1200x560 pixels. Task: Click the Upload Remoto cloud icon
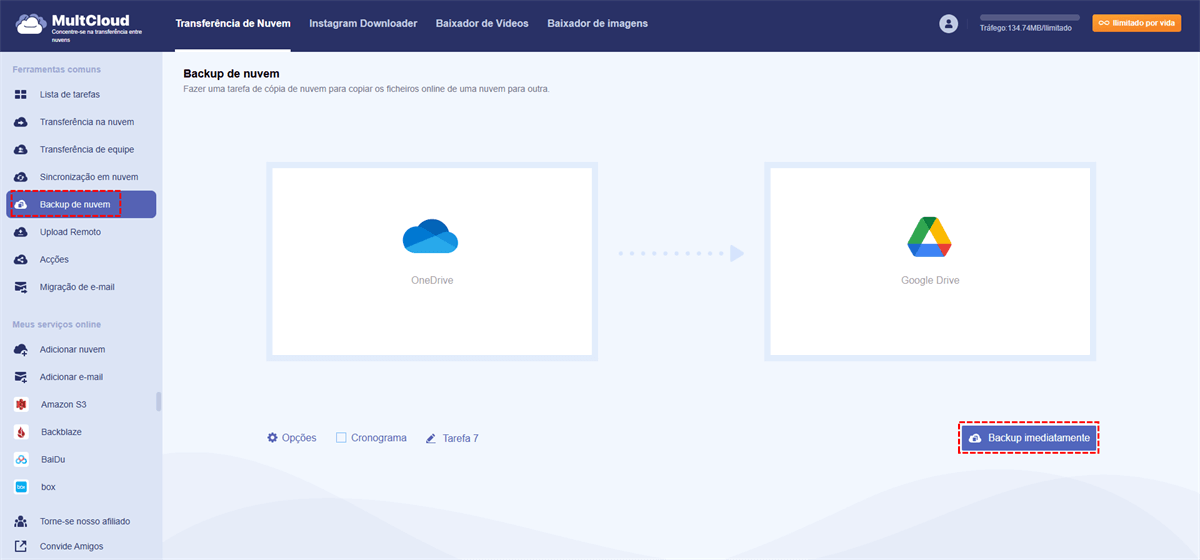(x=21, y=232)
